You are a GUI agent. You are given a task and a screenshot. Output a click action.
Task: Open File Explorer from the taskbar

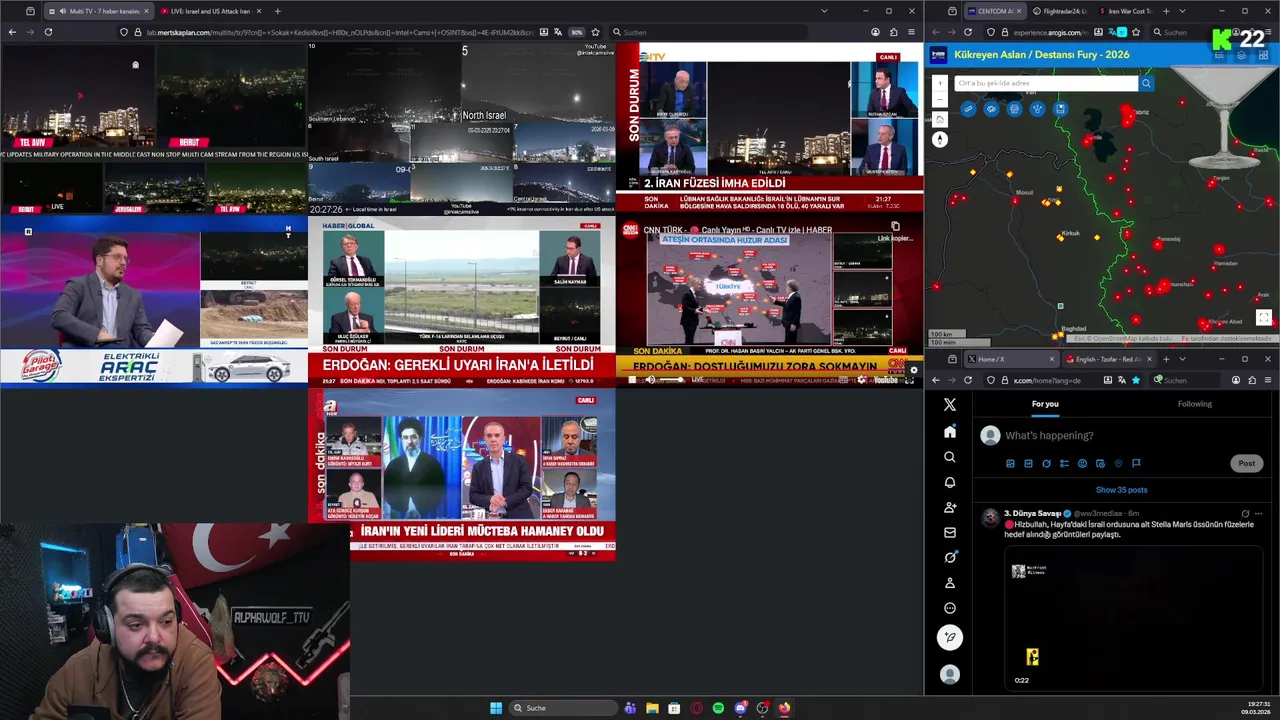(x=652, y=708)
